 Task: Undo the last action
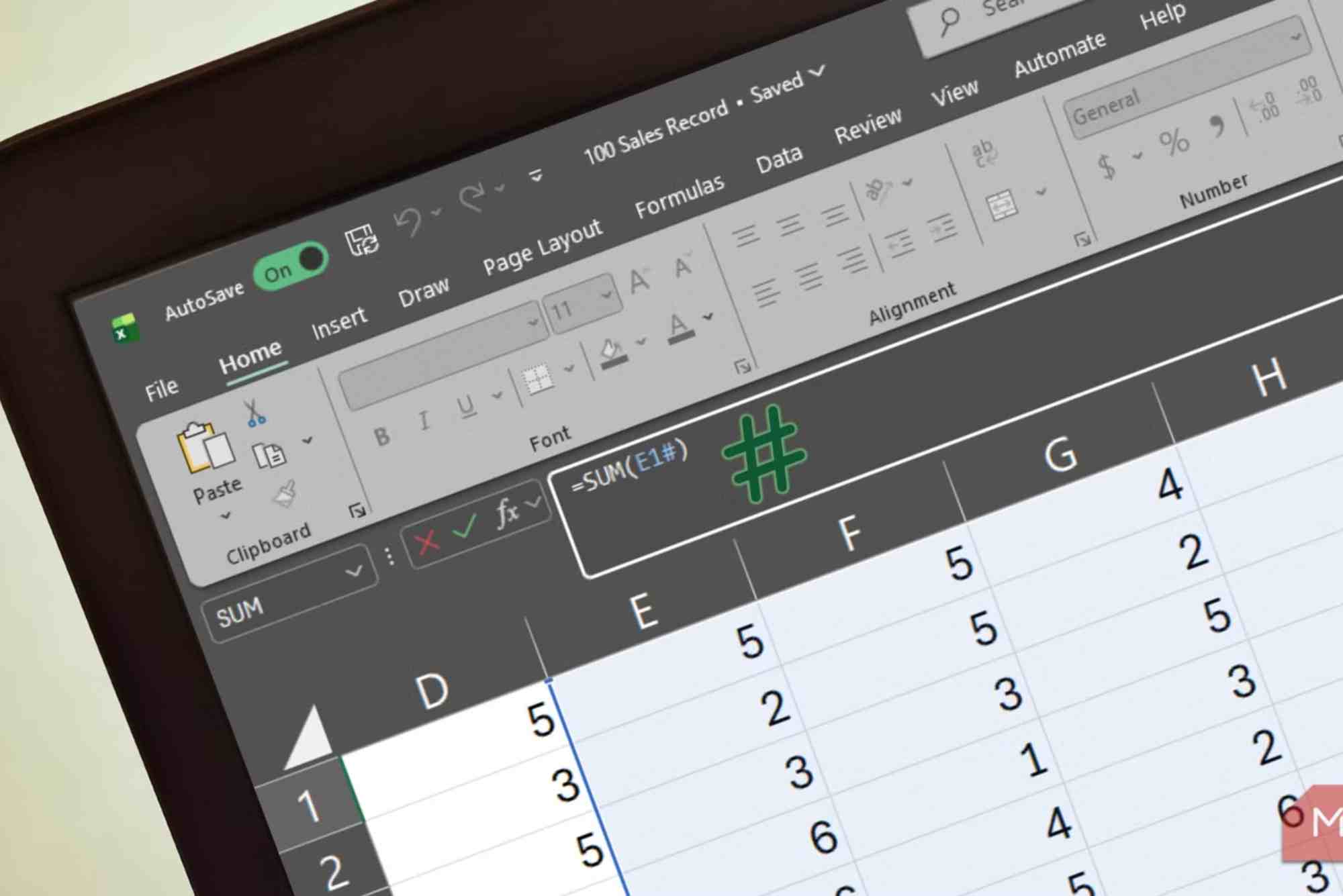(x=408, y=222)
